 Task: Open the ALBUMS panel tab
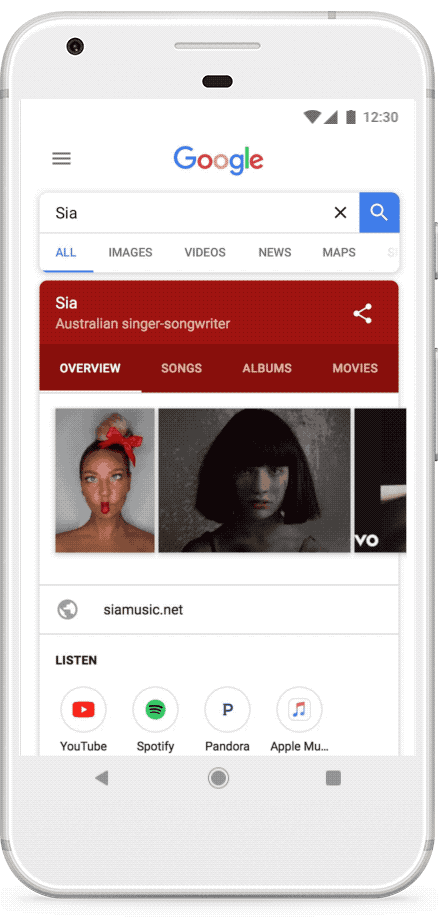pos(267,368)
